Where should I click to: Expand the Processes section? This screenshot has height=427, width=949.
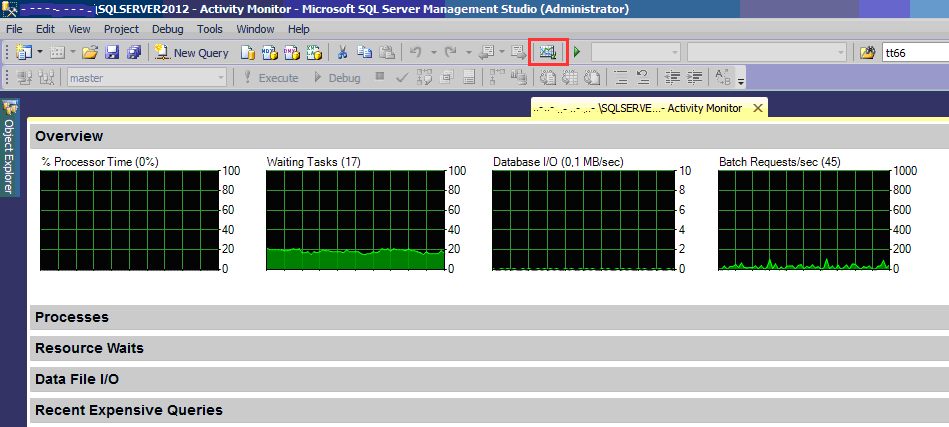[488, 317]
